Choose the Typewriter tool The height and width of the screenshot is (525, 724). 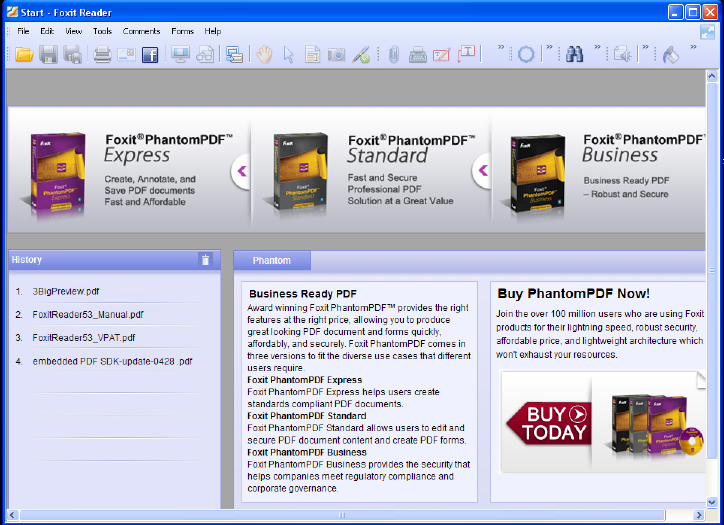click(417, 54)
